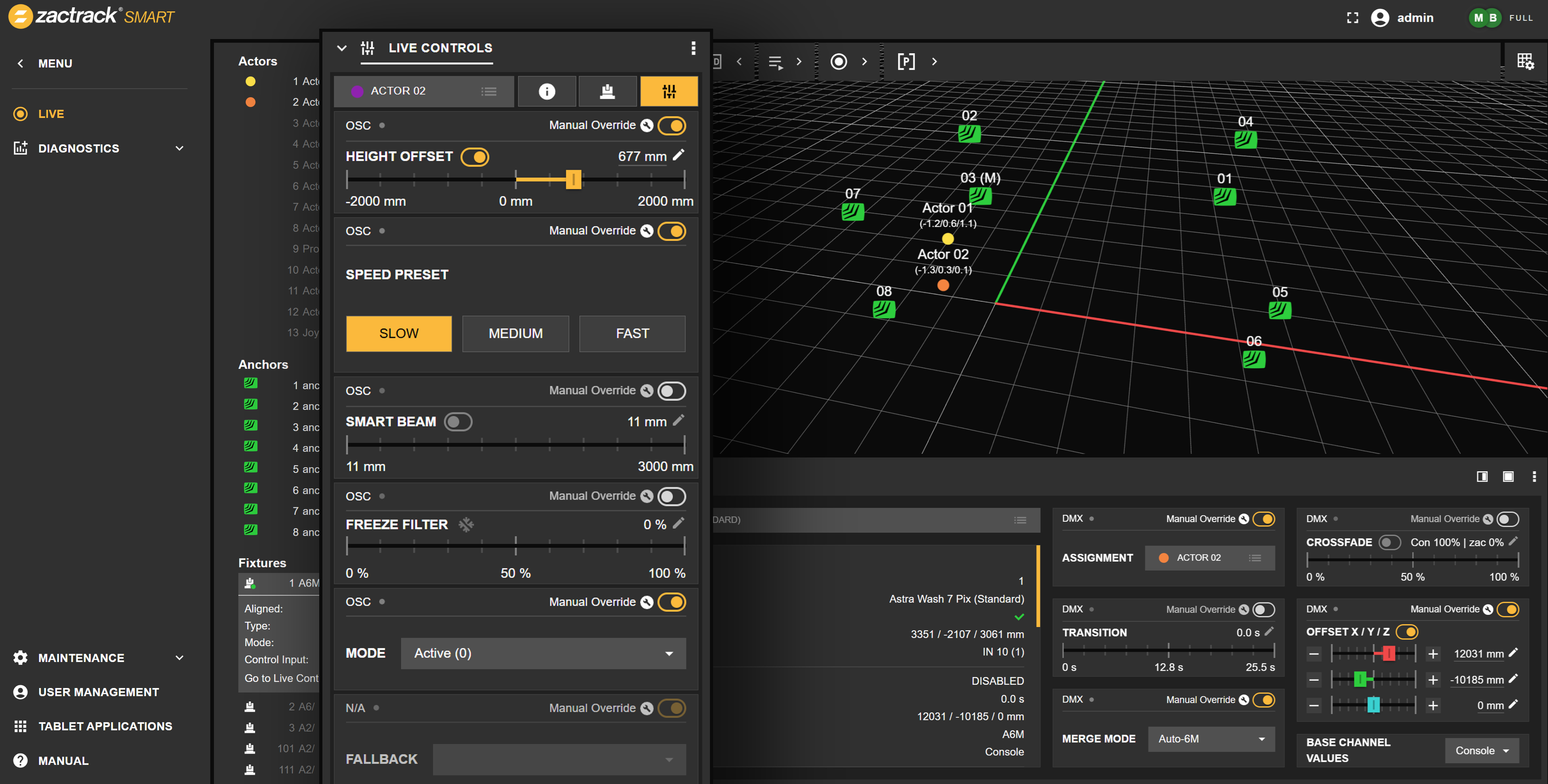Screen dimensions: 1548x784
Task: Open the grid settings icon above the 3D view
Action: [x=1526, y=61]
